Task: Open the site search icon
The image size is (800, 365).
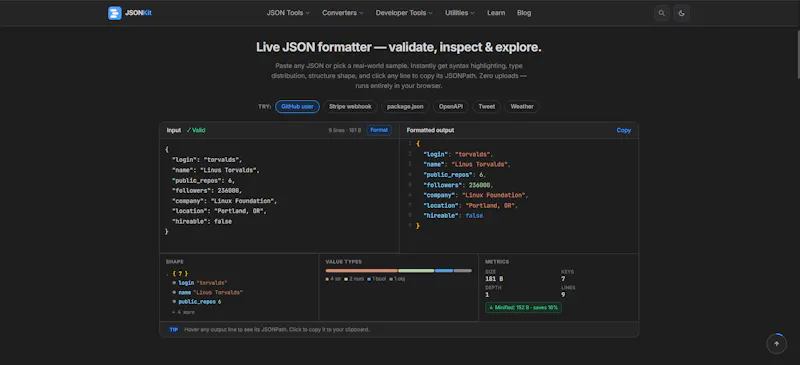Action: (662, 13)
